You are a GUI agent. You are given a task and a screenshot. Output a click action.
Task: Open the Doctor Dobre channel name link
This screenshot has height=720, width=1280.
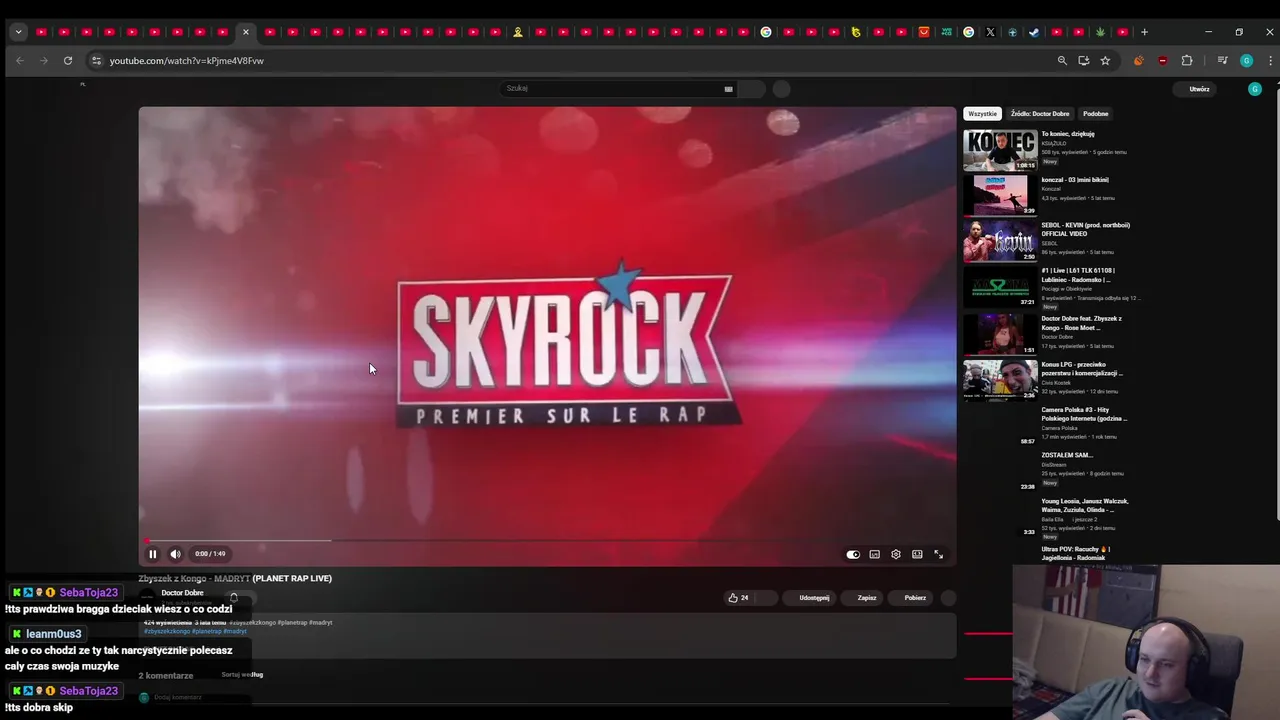182,593
